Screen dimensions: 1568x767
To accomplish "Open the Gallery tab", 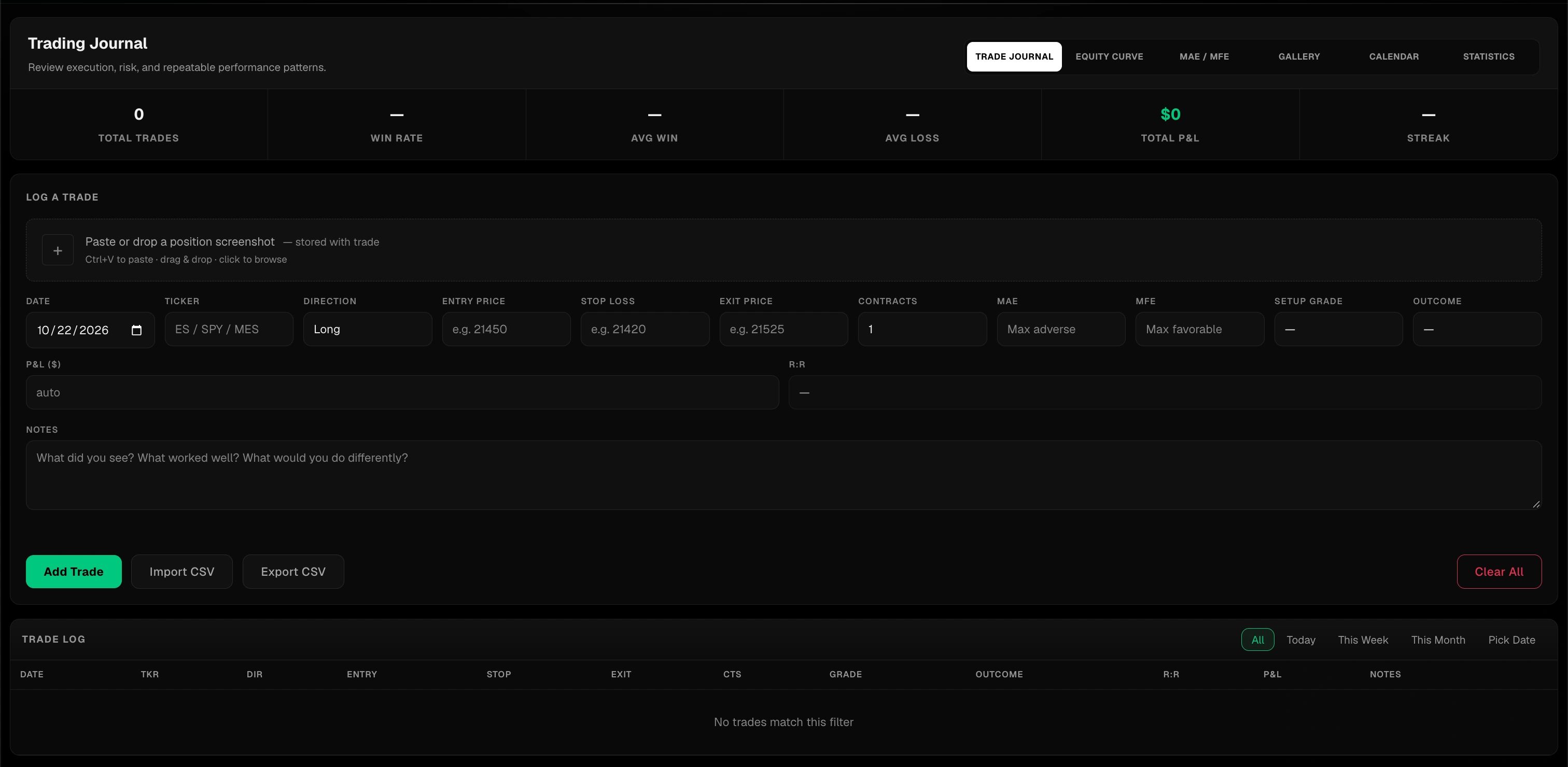I will [x=1299, y=56].
